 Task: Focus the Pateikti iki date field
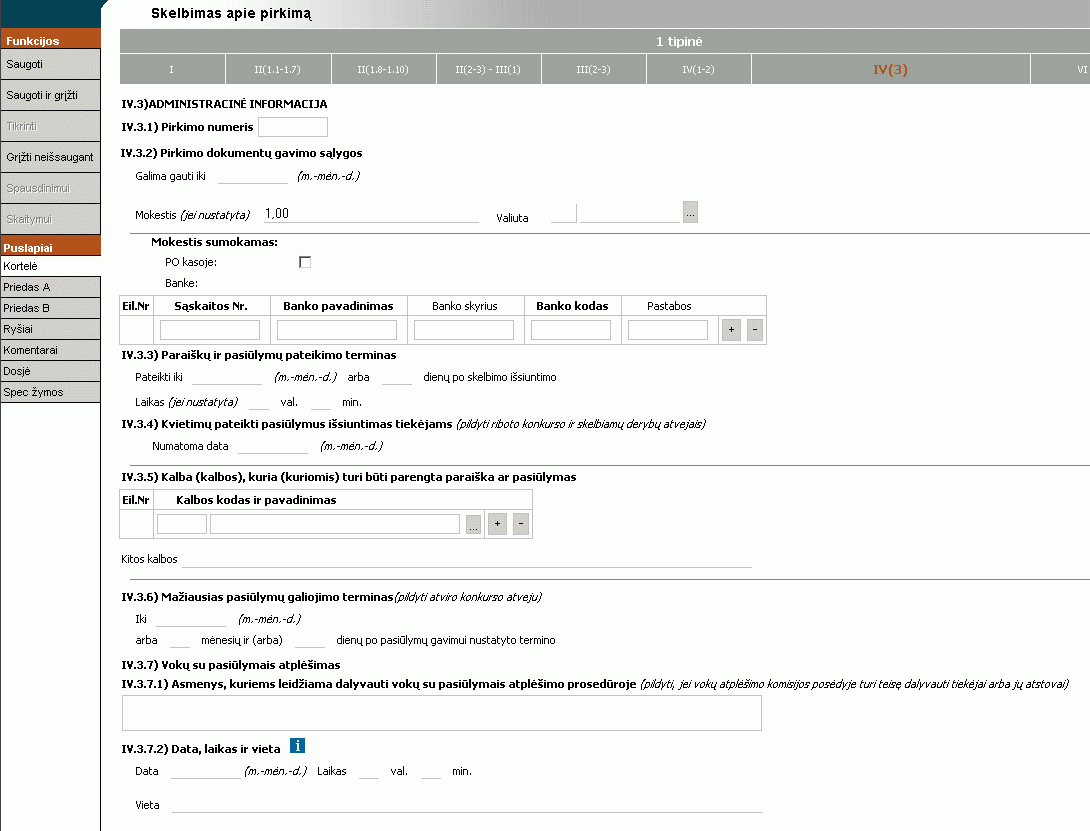pyautogui.click(x=227, y=377)
